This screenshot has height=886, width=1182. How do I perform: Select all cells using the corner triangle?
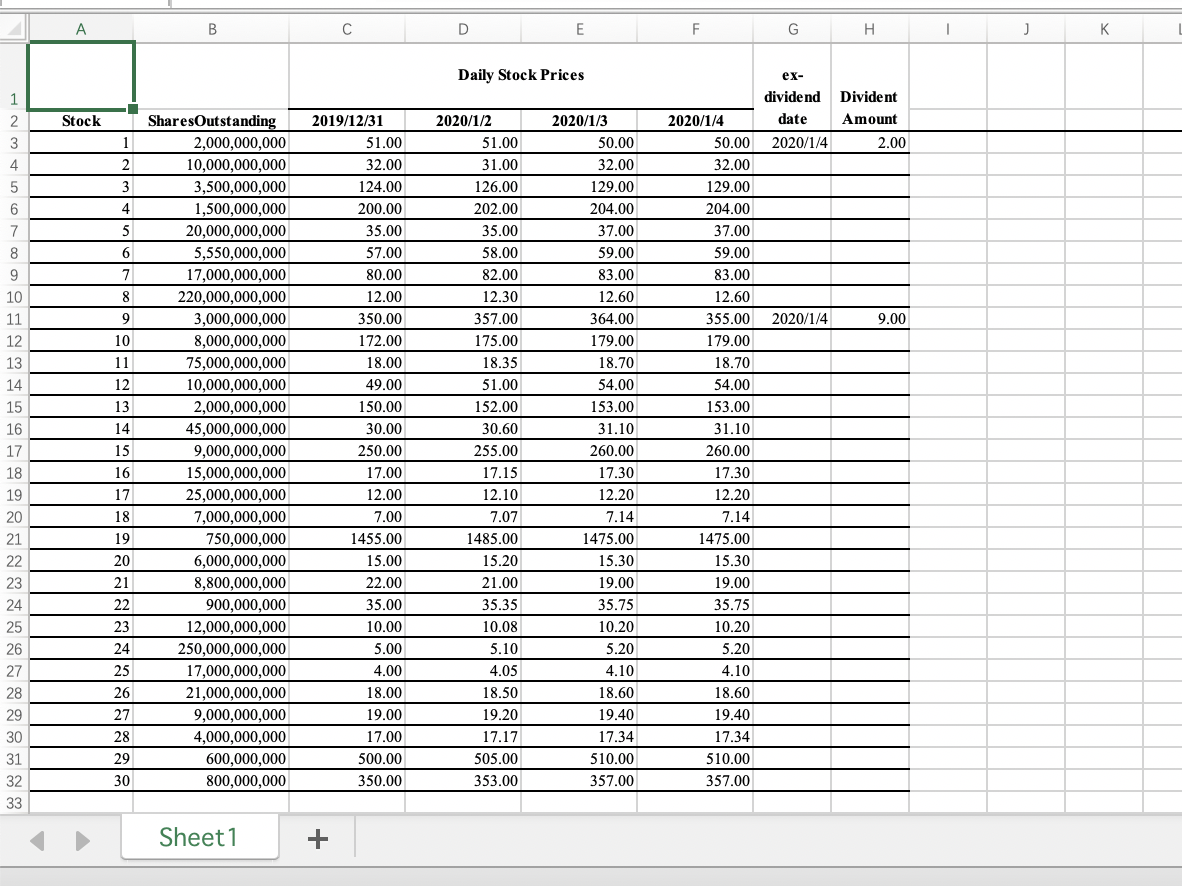click(12, 29)
